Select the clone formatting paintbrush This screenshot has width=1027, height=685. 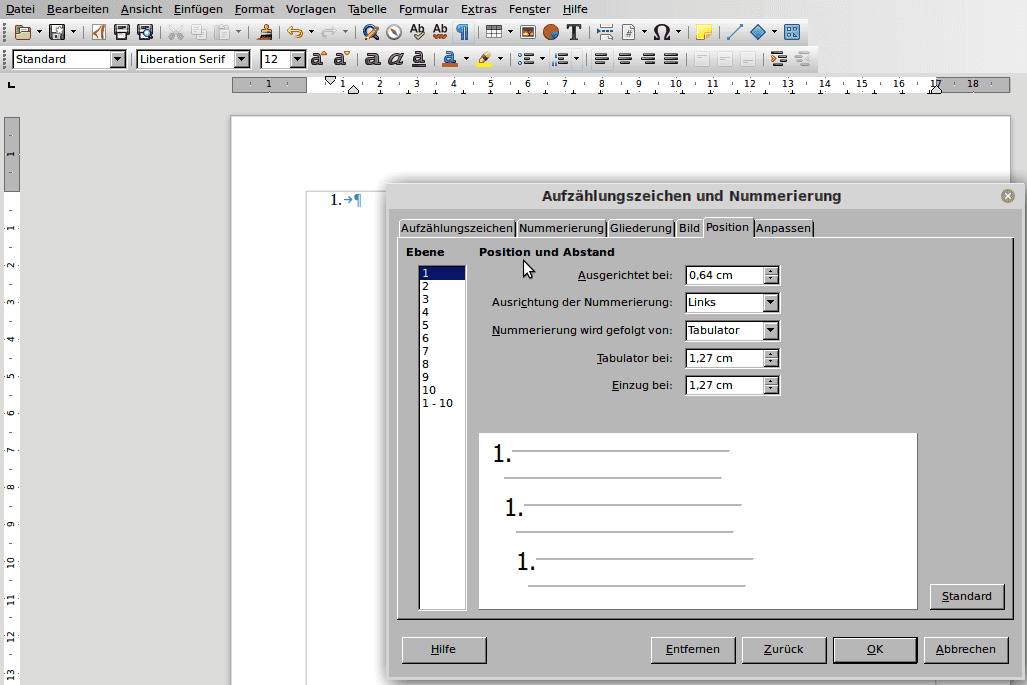pos(265,32)
